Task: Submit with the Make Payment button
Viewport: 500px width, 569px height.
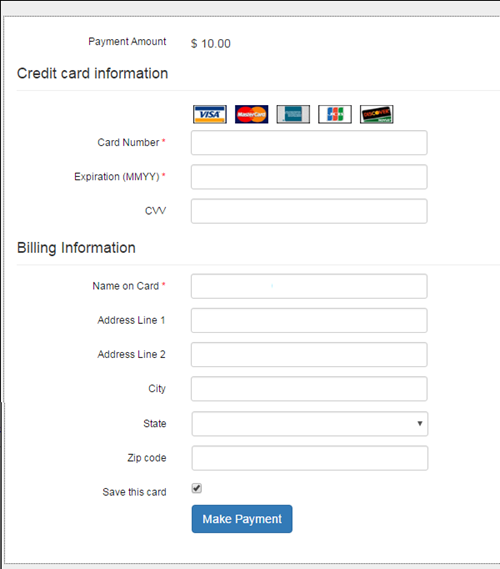Action: [242, 519]
